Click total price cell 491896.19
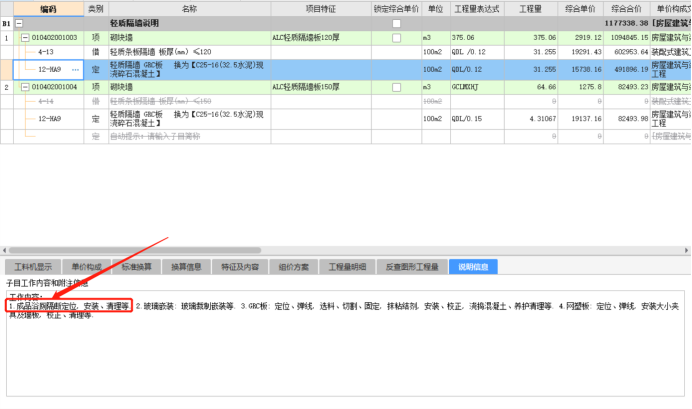Screen dimensions: 692x409 pos(626,70)
